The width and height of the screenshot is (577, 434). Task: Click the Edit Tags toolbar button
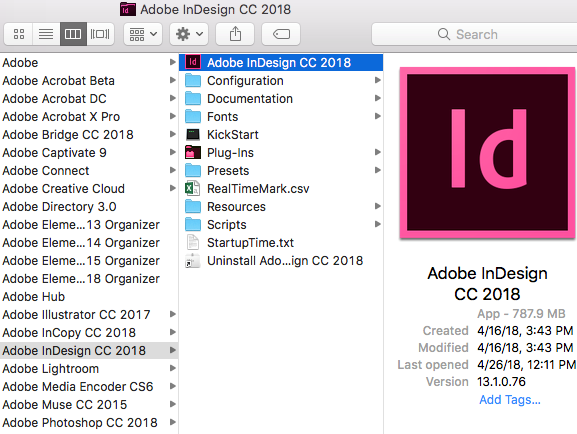coord(281,34)
